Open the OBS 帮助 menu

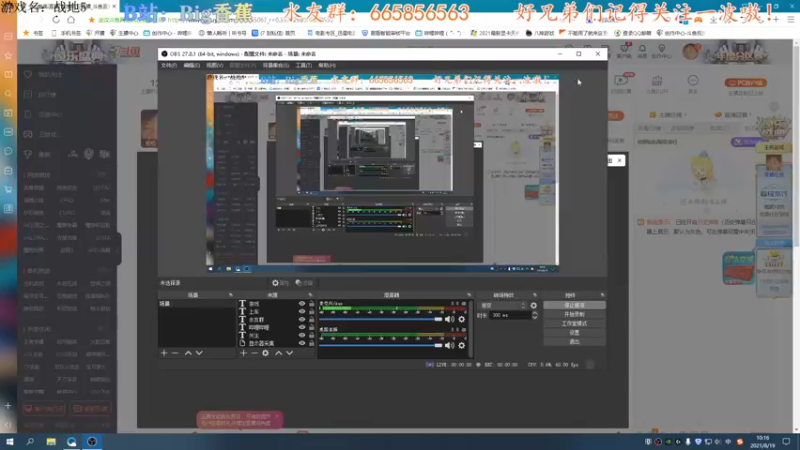(327, 65)
